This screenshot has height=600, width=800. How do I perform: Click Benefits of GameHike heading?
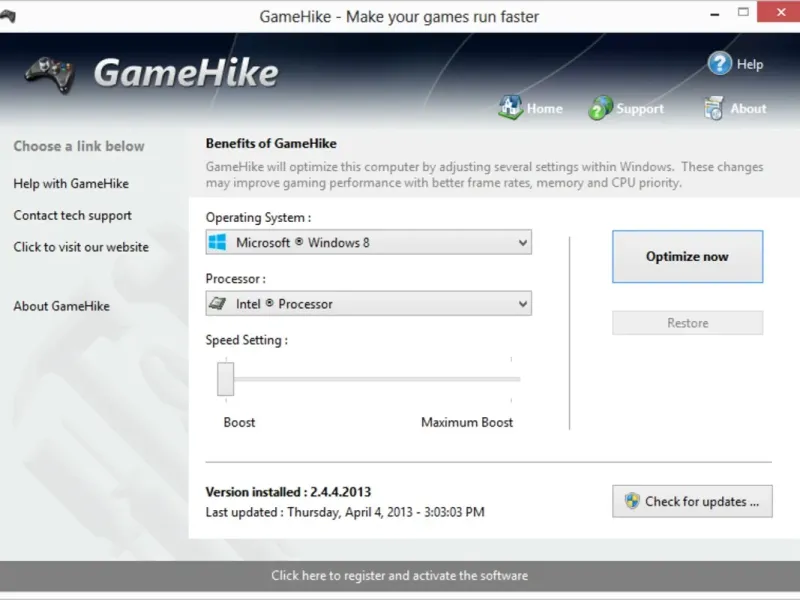click(271, 143)
